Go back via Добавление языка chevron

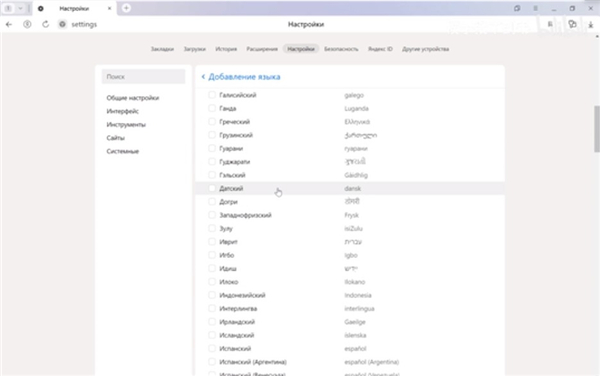click(x=203, y=77)
